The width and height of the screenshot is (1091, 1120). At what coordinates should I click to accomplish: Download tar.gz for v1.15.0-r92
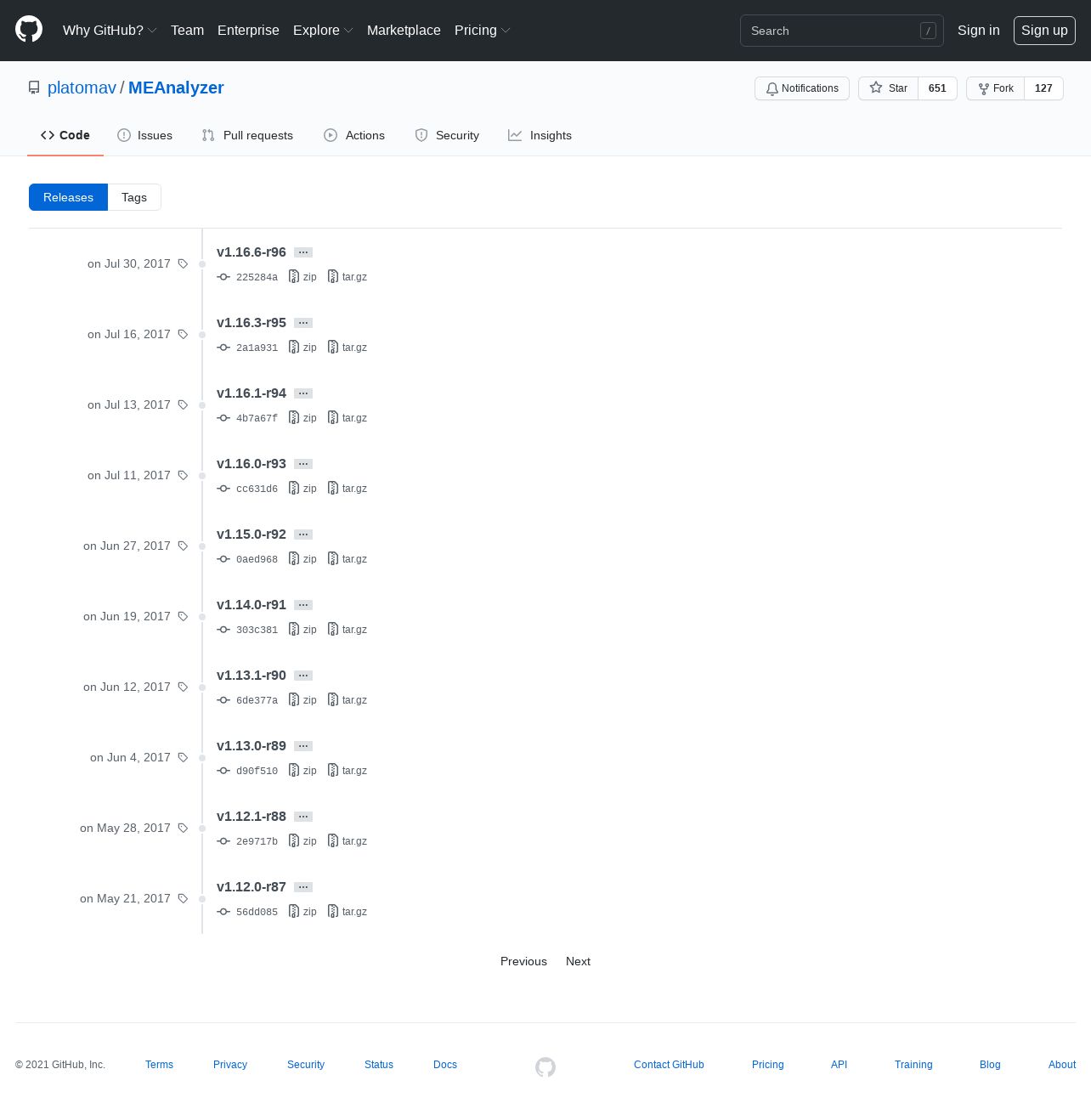pyautogui.click(x=348, y=559)
